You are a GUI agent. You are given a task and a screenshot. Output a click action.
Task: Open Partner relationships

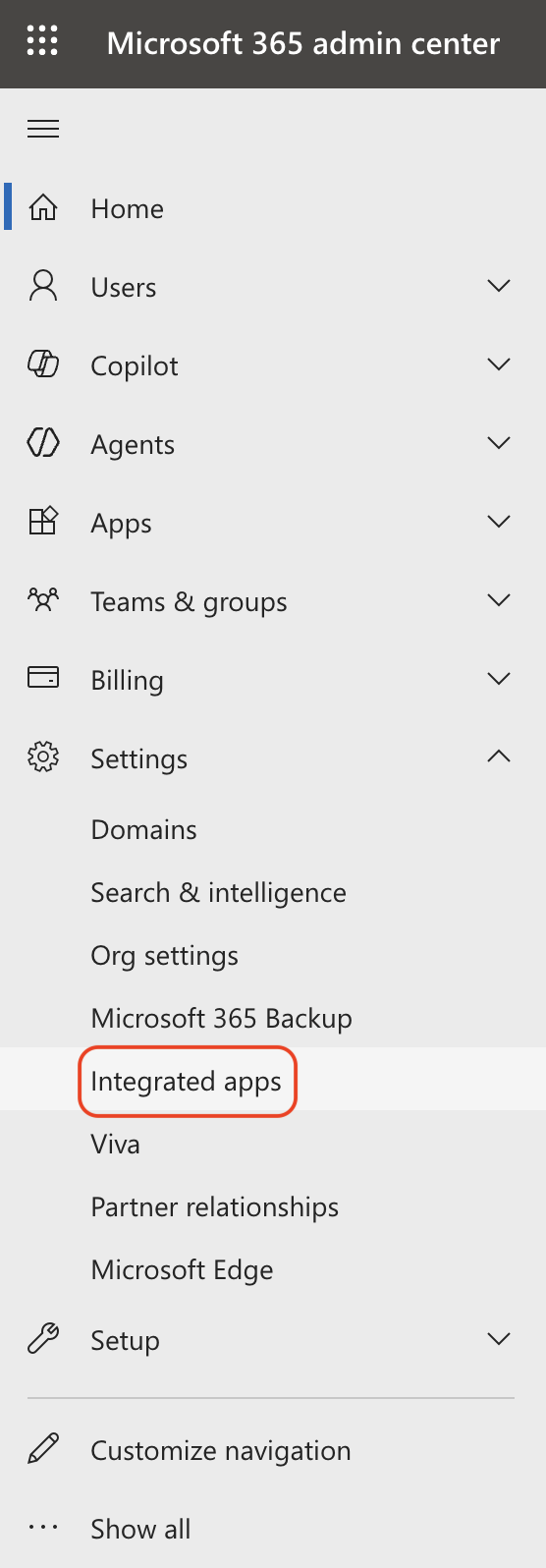pyautogui.click(x=214, y=1207)
